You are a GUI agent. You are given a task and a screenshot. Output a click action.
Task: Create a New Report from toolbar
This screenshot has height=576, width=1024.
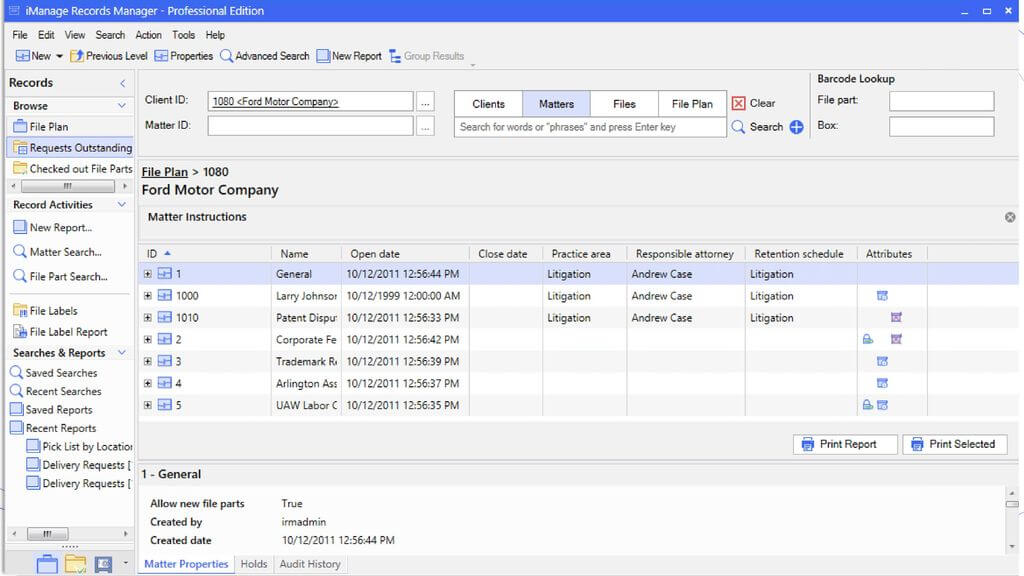point(349,56)
